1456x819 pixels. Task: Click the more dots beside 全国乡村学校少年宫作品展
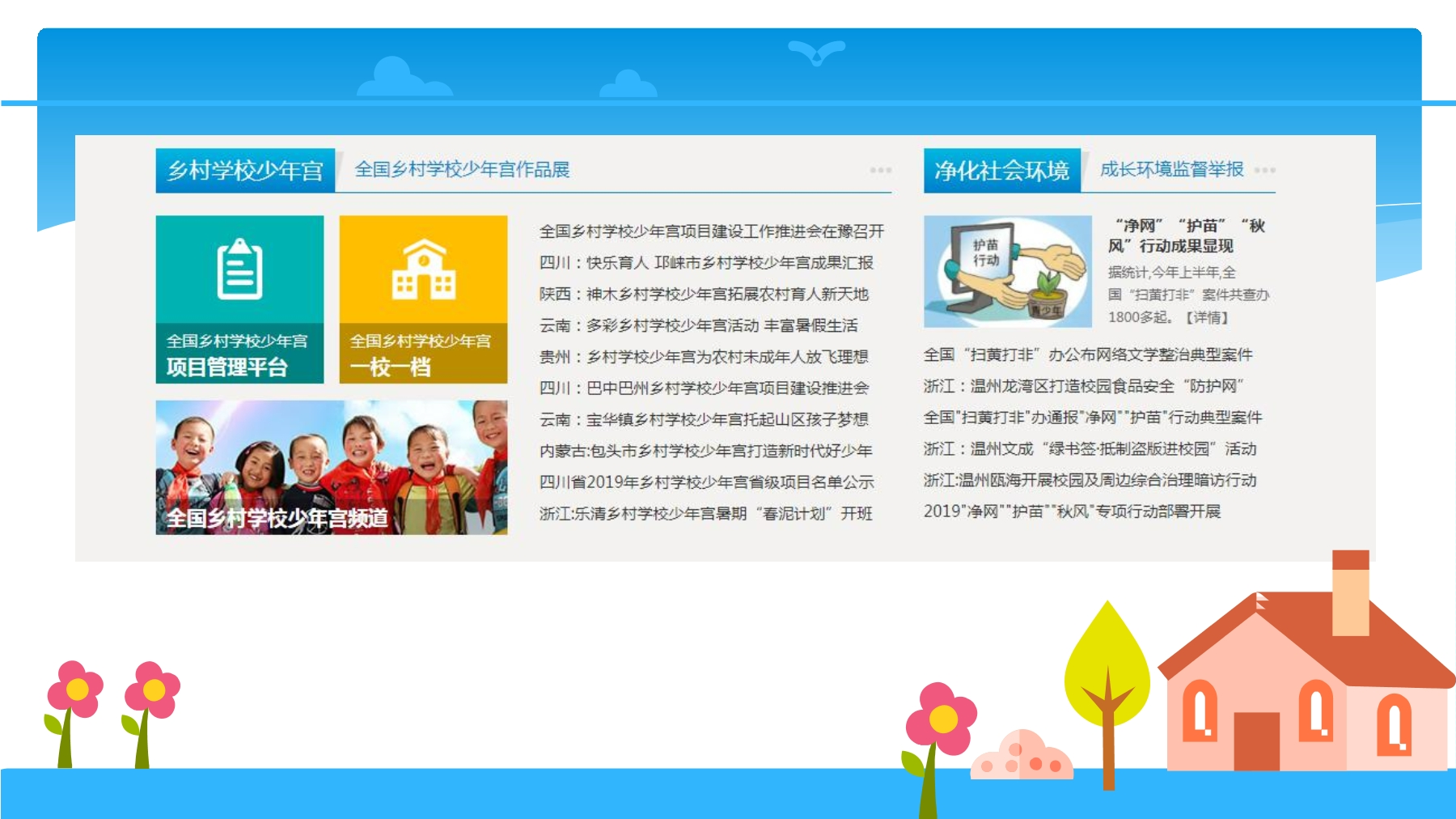click(x=880, y=170)
